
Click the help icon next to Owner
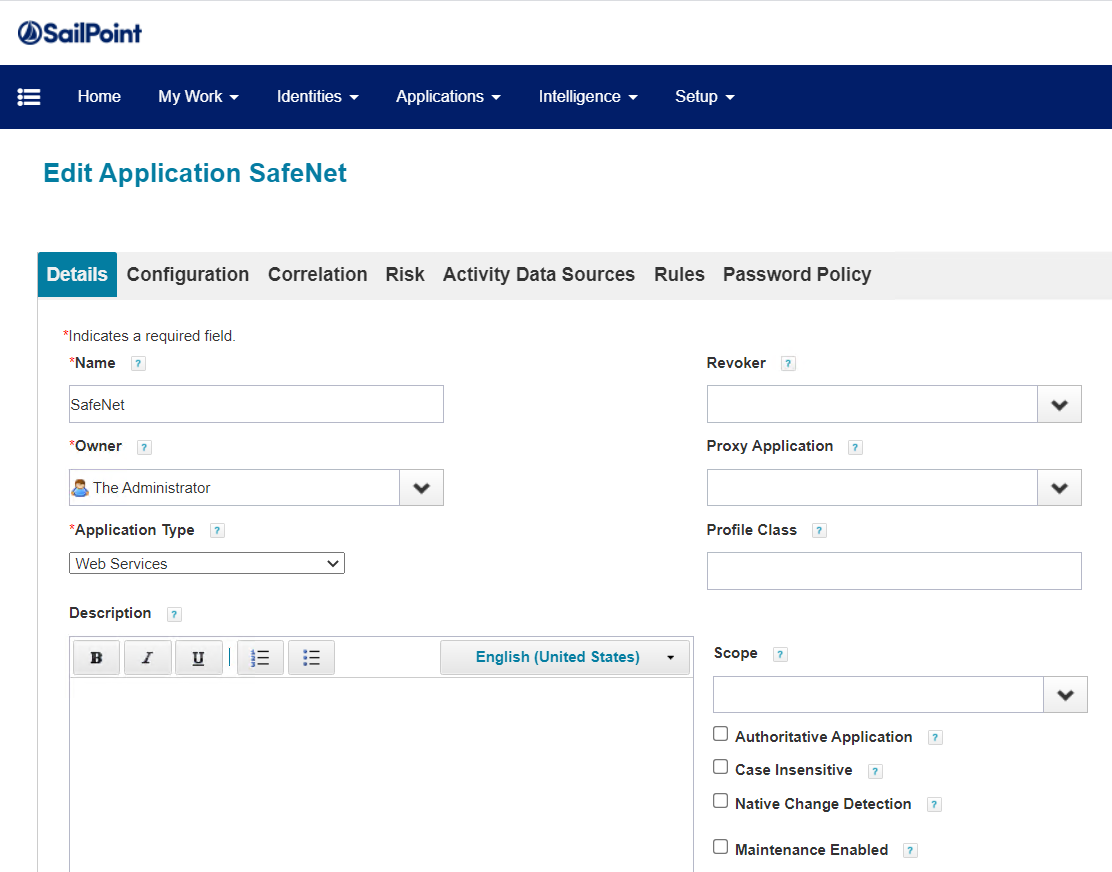[144, 447]
